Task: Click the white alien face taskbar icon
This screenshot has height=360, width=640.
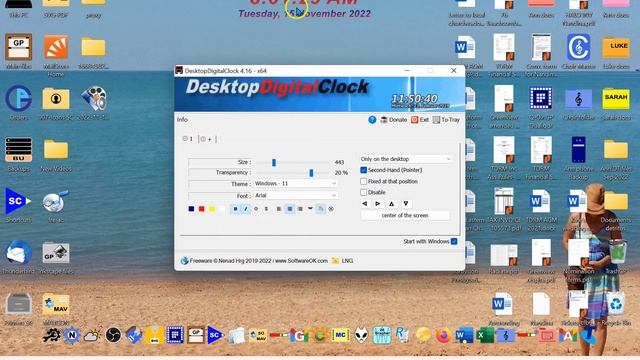Action: [x=361, y=336]
